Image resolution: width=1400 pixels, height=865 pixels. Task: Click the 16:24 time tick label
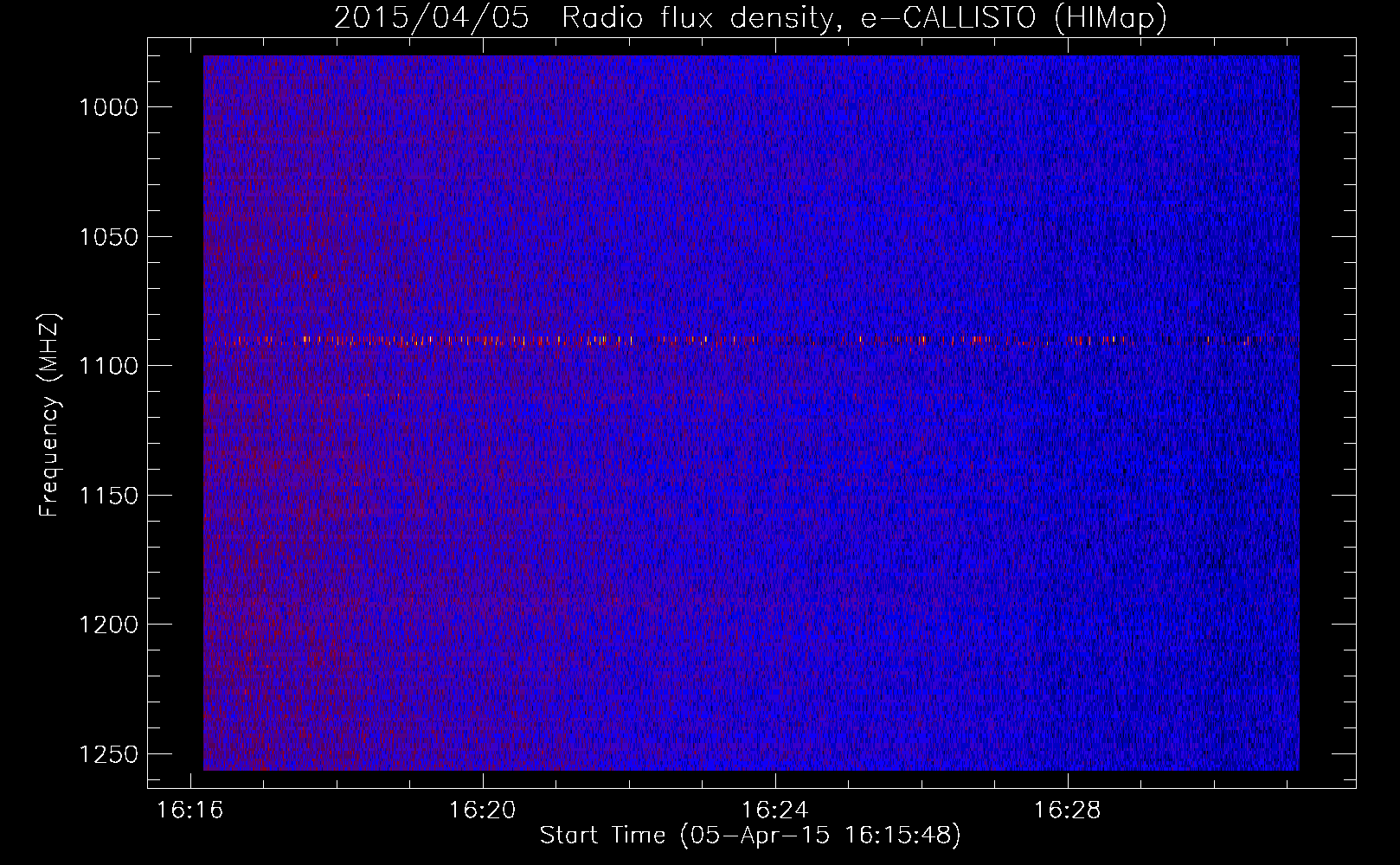774,811
